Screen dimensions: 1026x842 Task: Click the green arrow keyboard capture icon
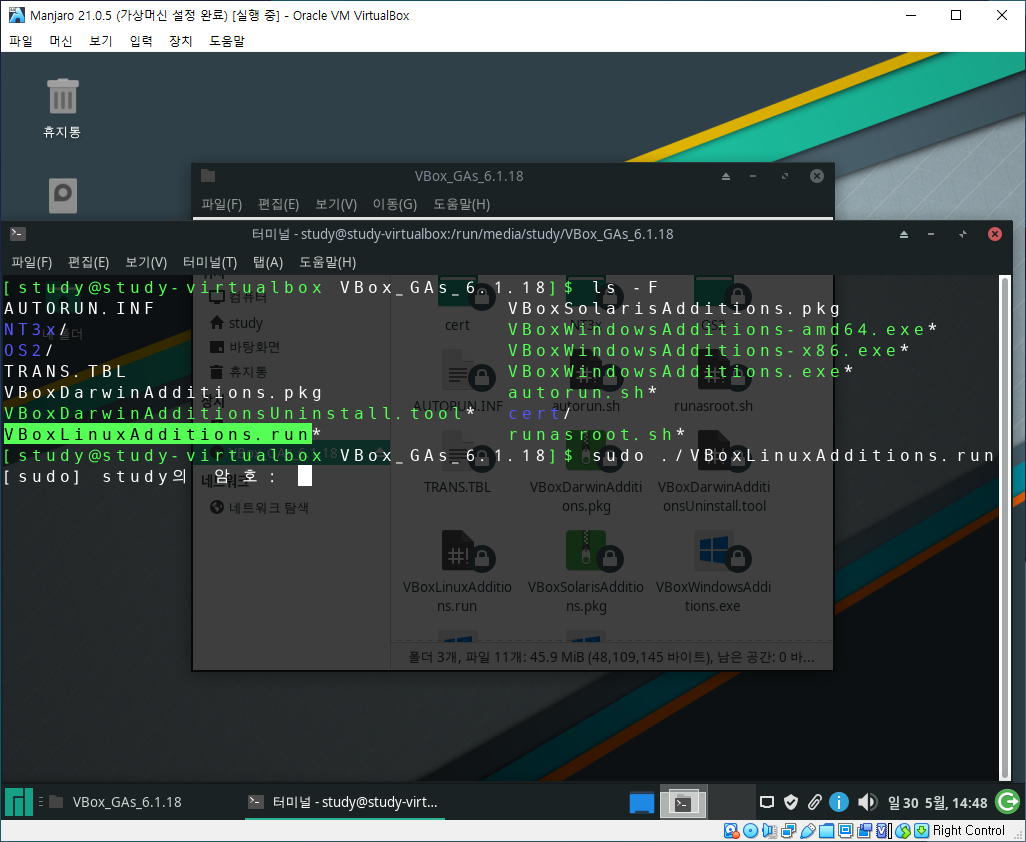pos(922,831)
